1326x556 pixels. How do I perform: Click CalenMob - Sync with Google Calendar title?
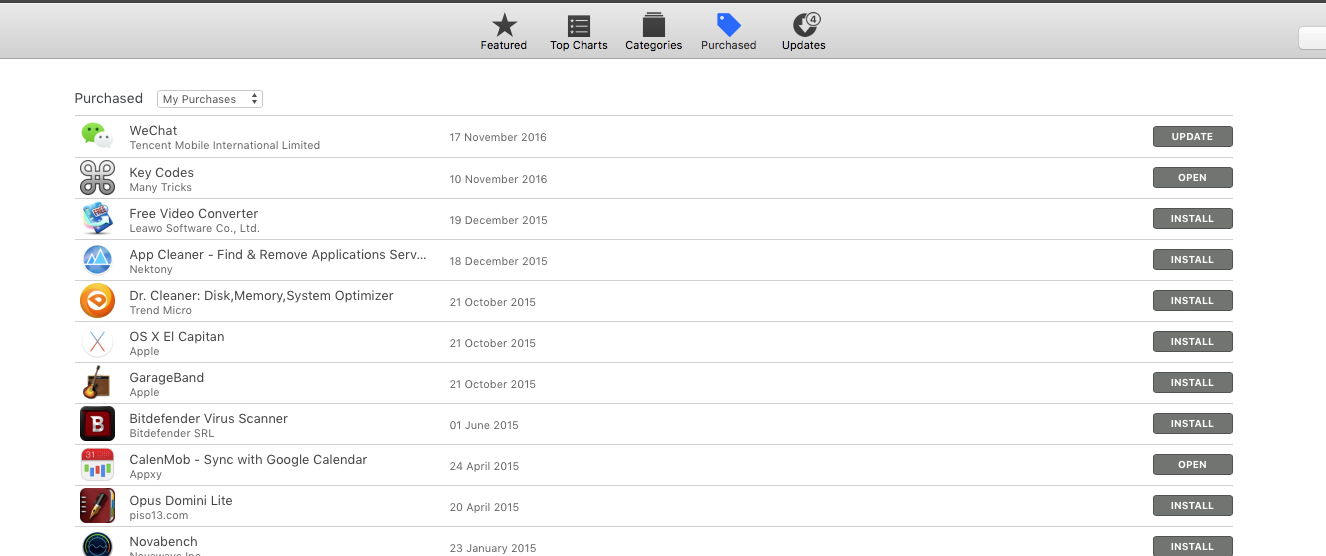(248, 460)
